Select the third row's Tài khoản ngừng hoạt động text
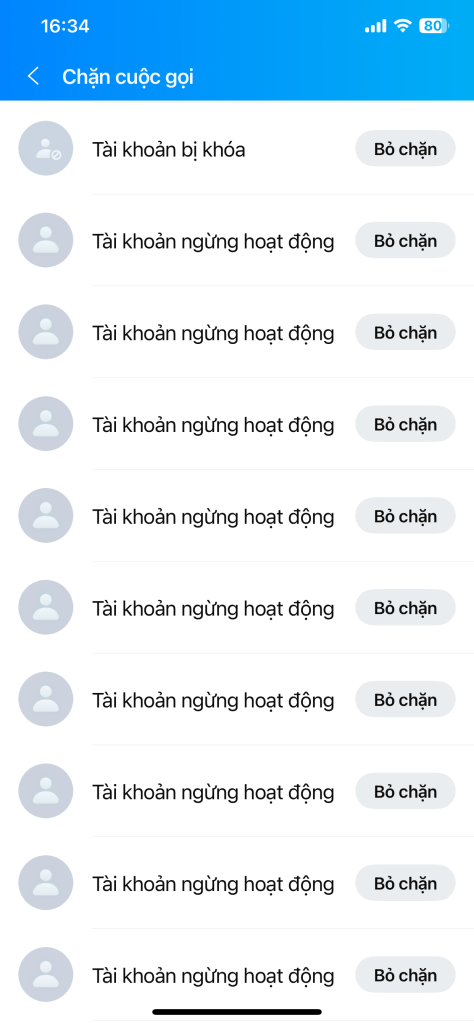 (213, 333)
